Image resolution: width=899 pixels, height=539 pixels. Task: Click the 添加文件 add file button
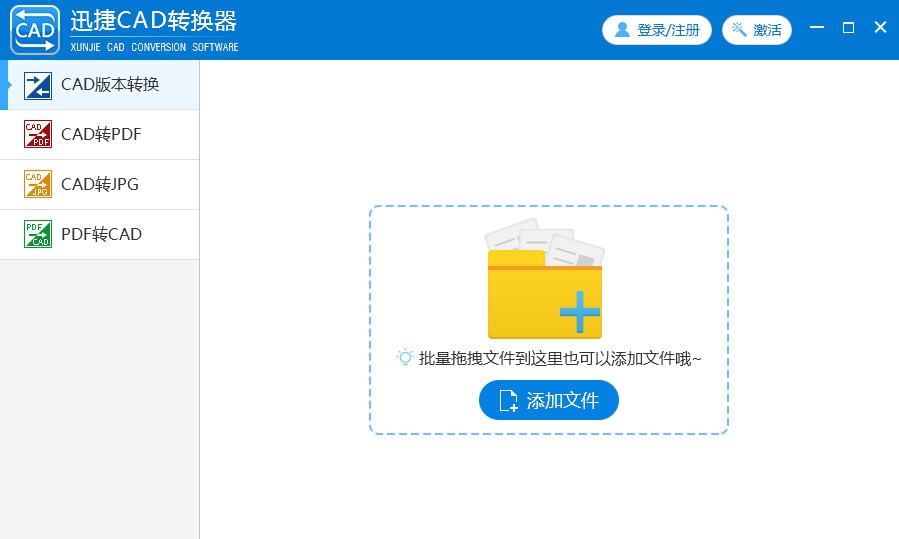point(549,400)
